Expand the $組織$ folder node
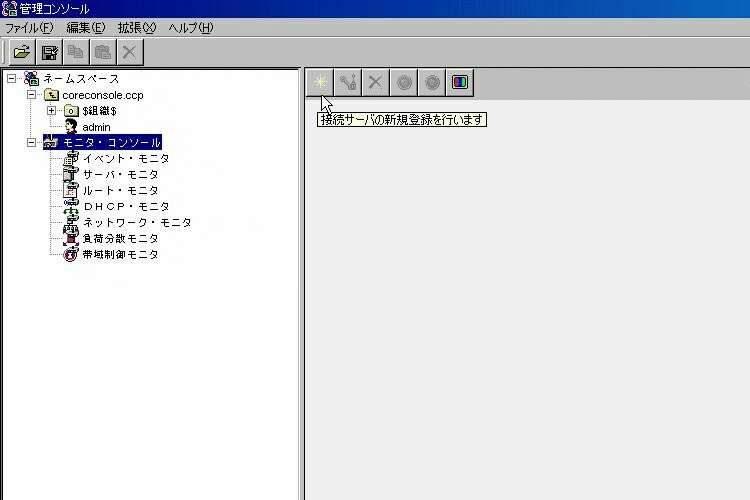 52,111
